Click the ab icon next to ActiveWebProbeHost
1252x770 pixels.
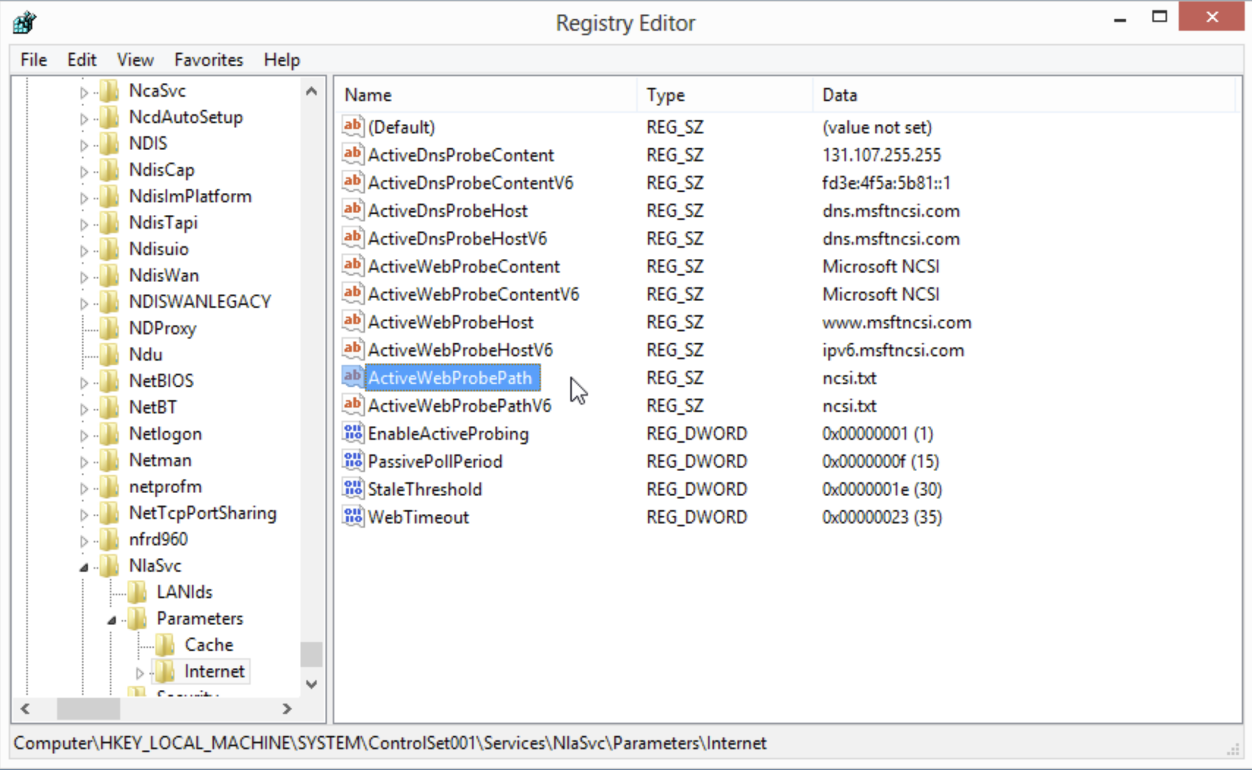tap(352, 321)
